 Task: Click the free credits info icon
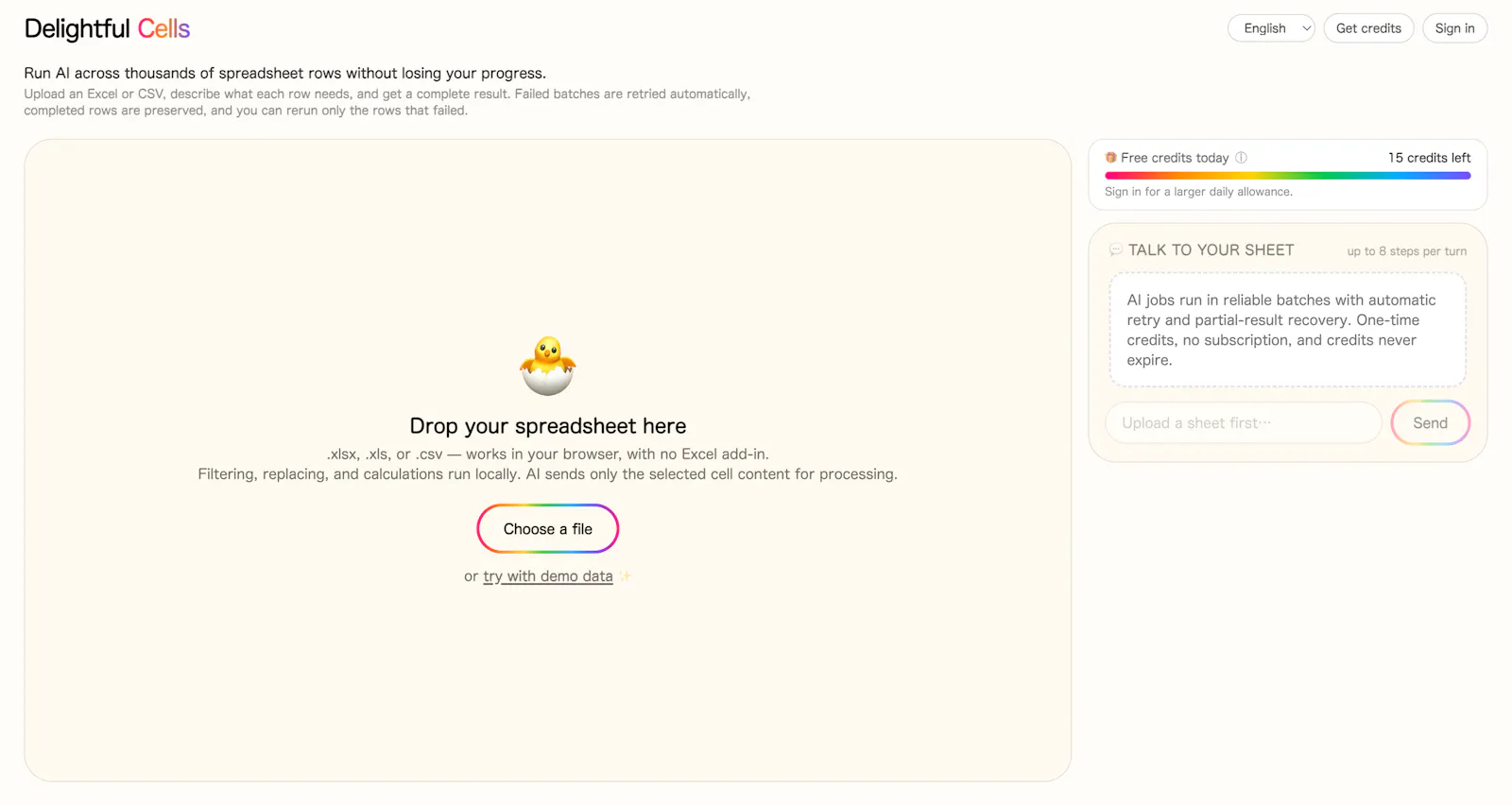click(1241, 158)
